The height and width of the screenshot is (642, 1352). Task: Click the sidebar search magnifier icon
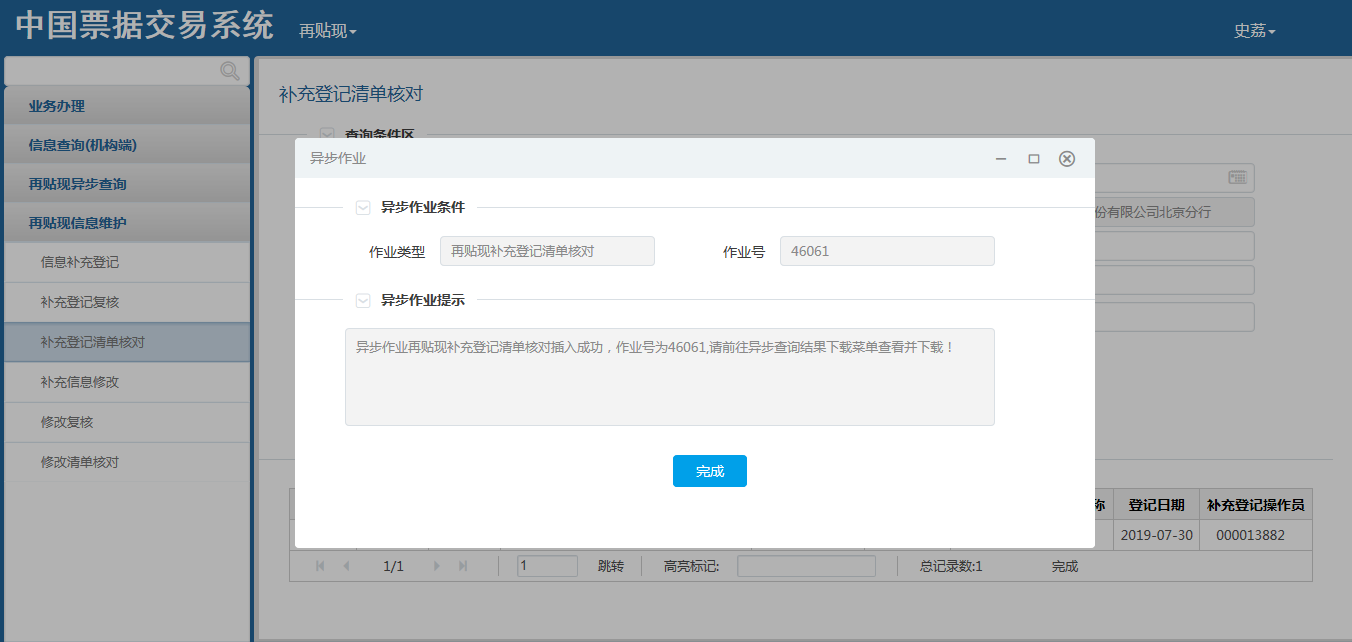click(x=230, y=71)
